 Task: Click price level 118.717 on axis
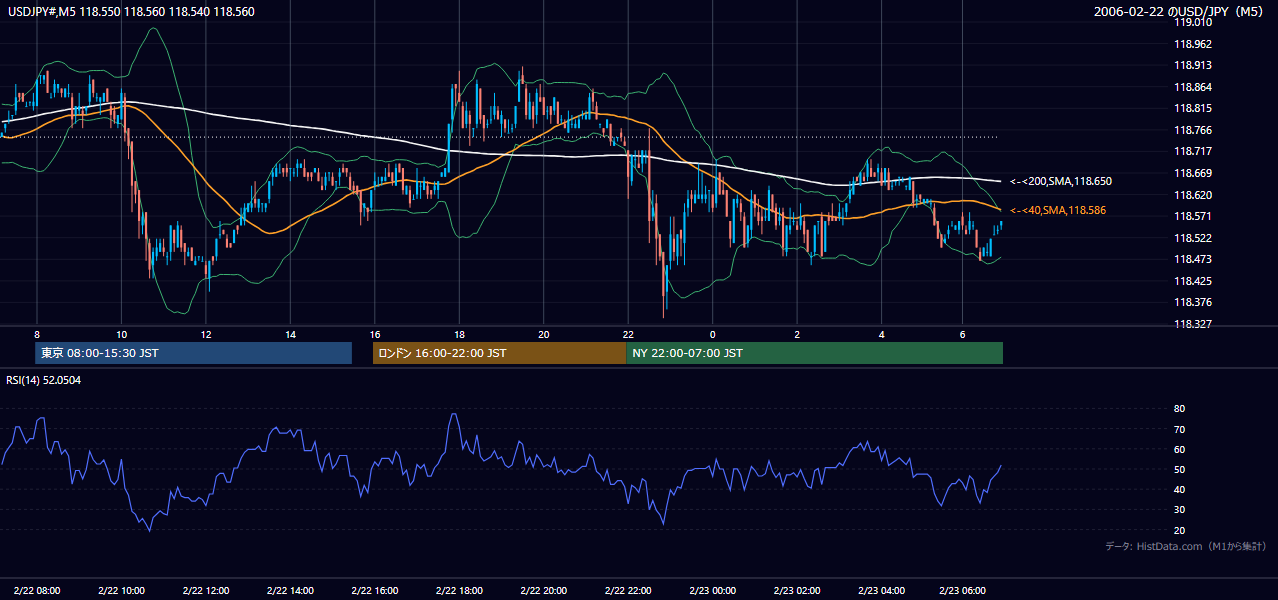[1192, 151]
